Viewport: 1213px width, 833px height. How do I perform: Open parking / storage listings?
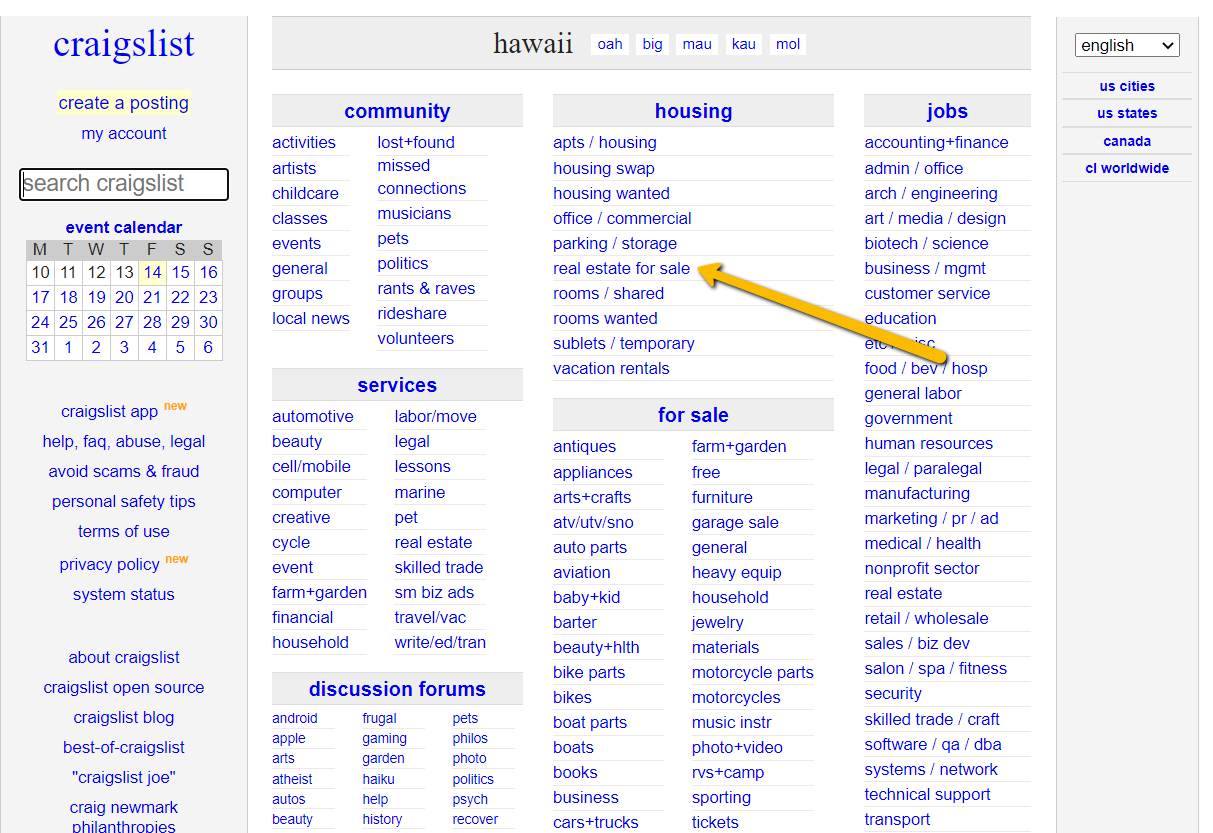coord(615,243)
